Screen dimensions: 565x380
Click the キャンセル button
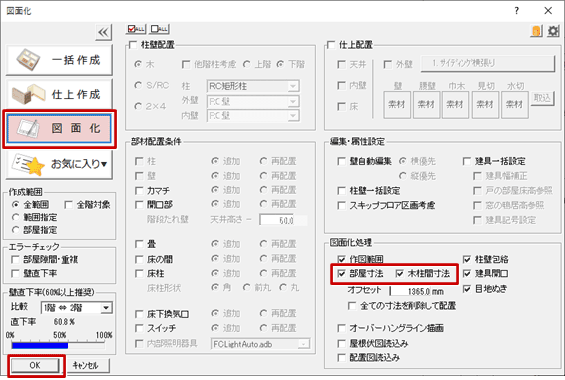[x=85, y=365]
